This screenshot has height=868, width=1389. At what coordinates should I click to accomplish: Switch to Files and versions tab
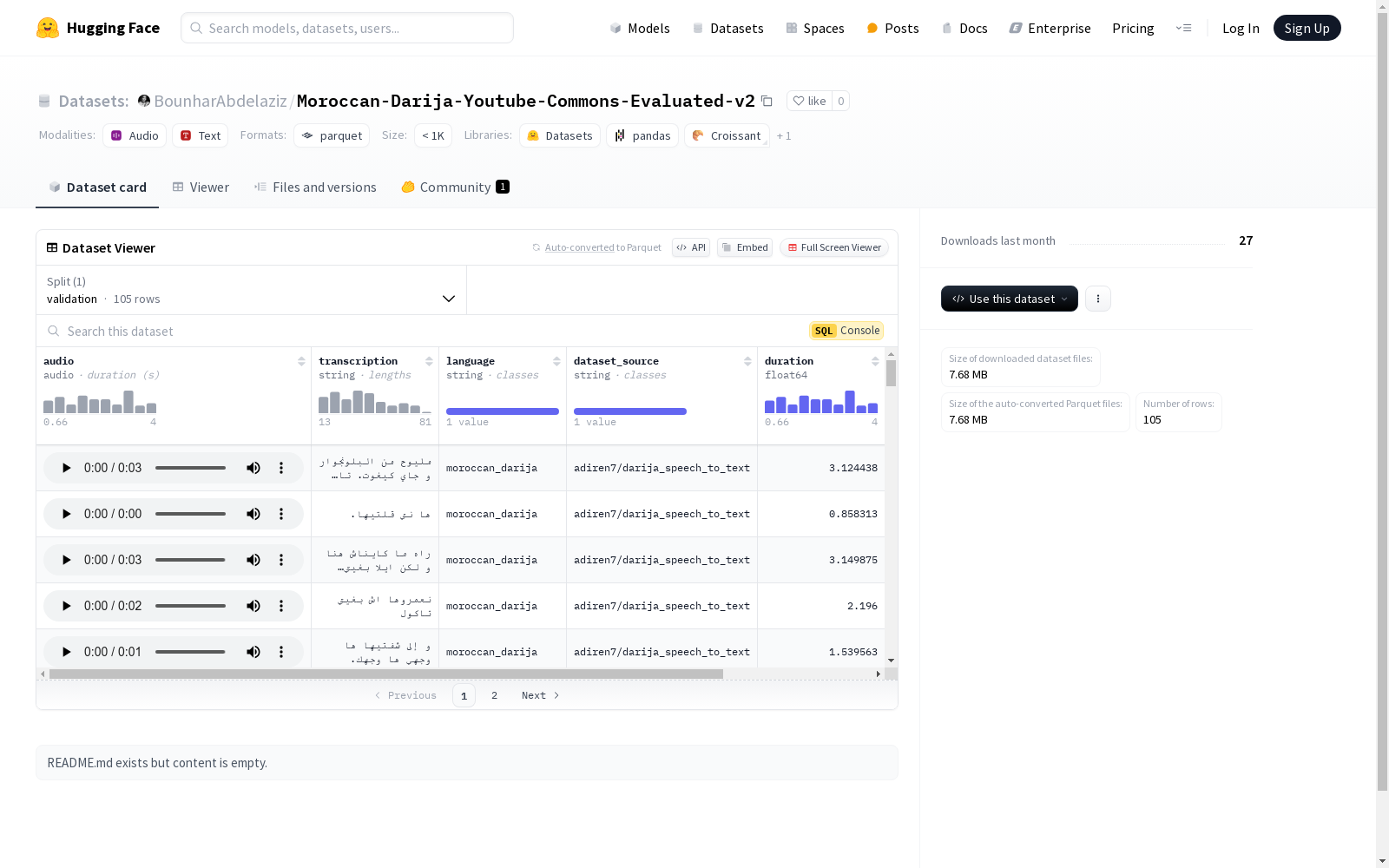pyautogui.click(x=315, y=187)
